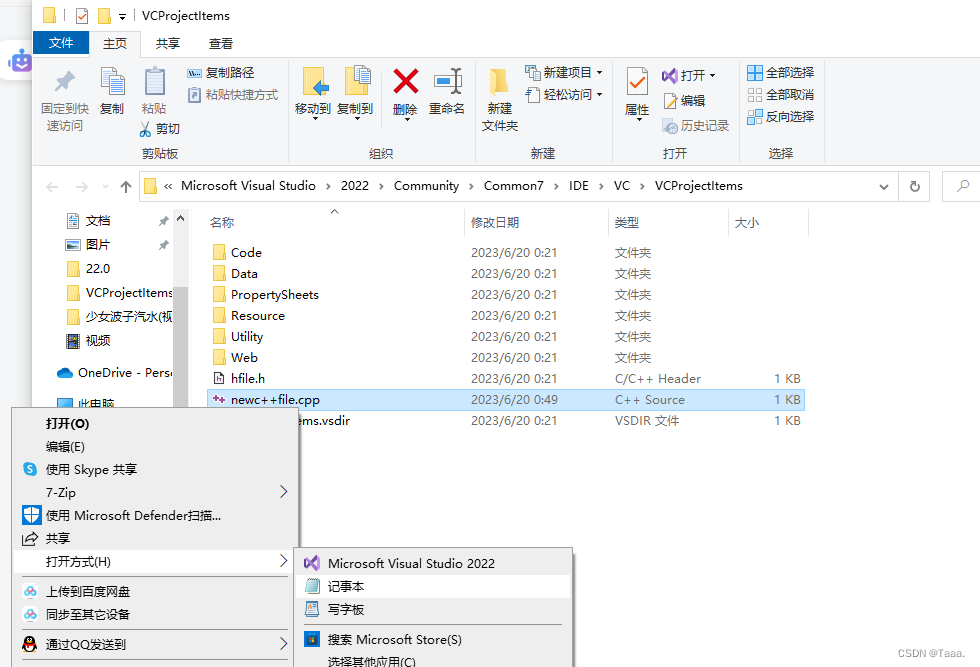The height and width of the screenshot is (667, 980).
Task: Expand the New item (新建项目) dropdown
Action: 599,73
